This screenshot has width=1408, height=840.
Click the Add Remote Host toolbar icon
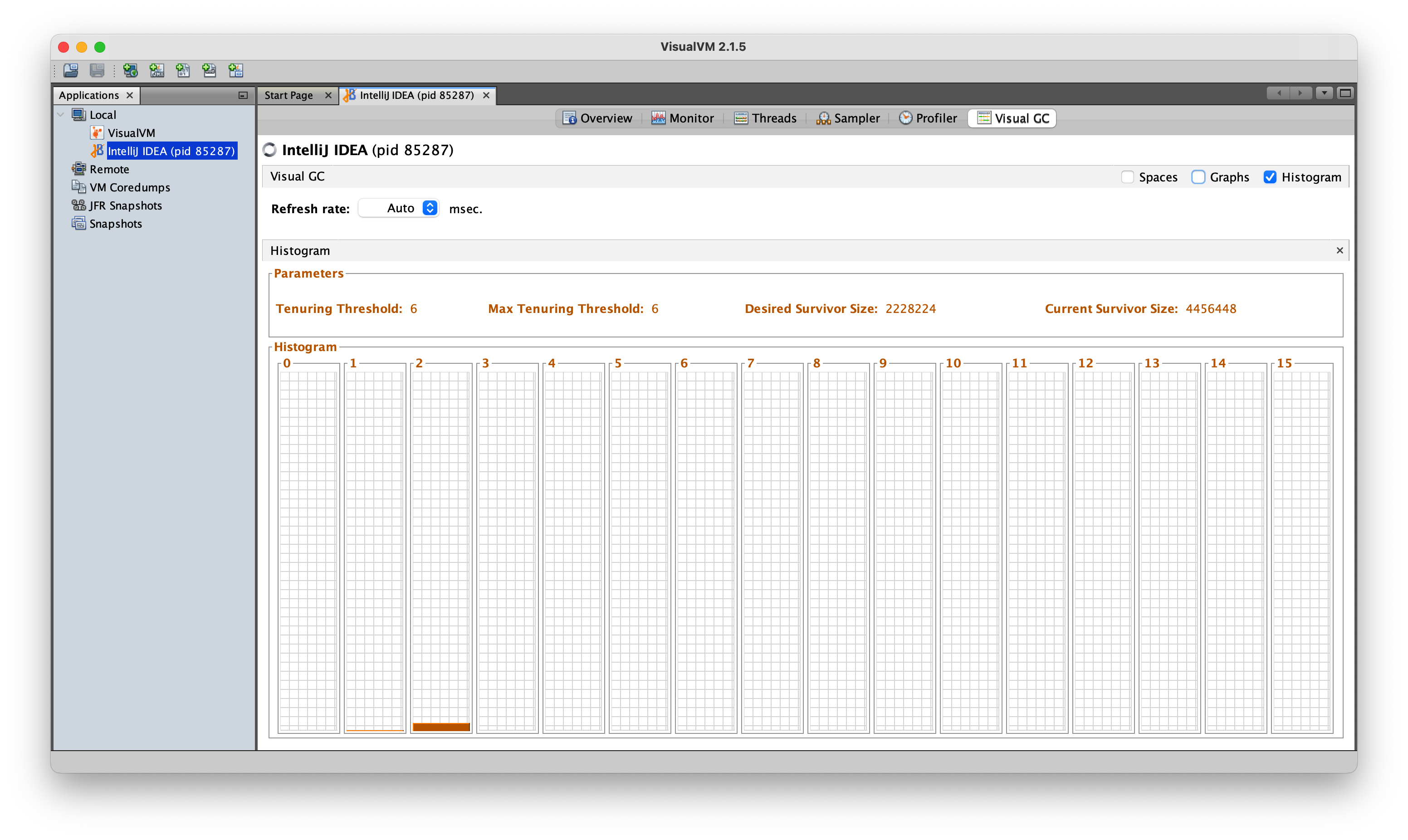tap(130, 70)
